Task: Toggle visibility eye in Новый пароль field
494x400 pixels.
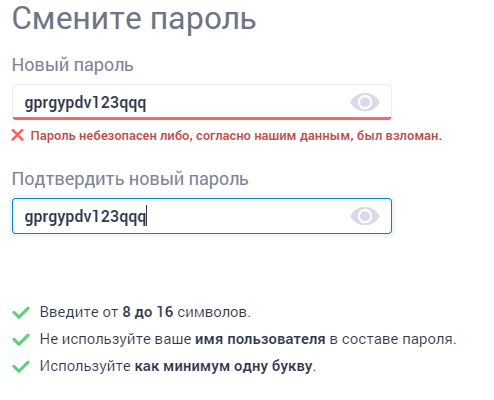Action: pos(365,102)
